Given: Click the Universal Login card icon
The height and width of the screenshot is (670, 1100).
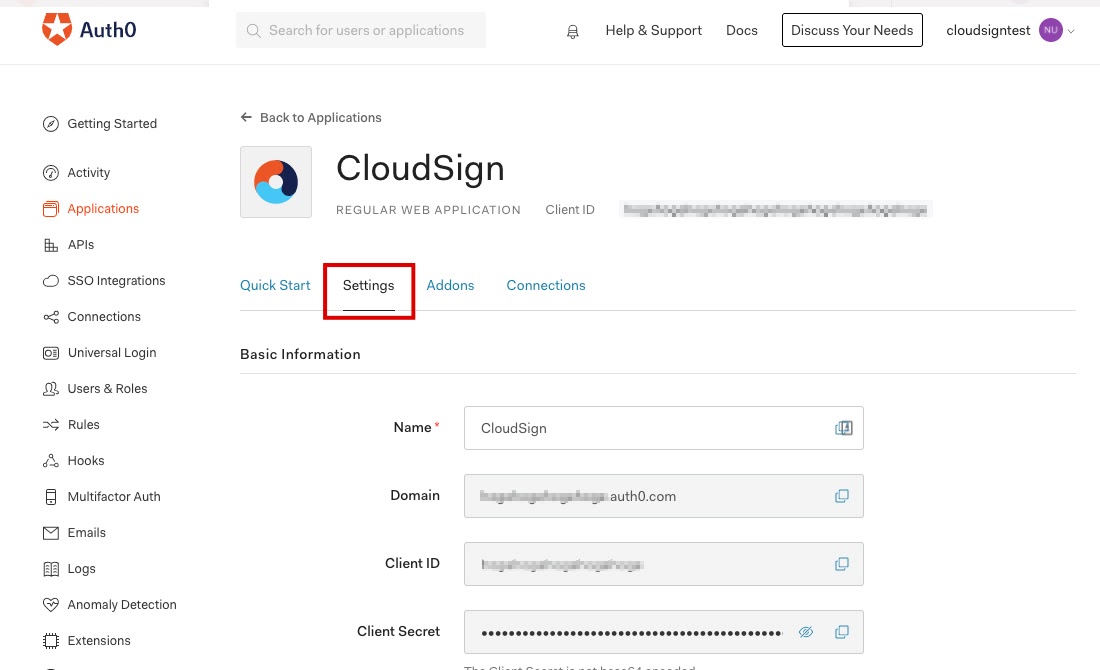Looking at the screenshot, I should point(51,353).
